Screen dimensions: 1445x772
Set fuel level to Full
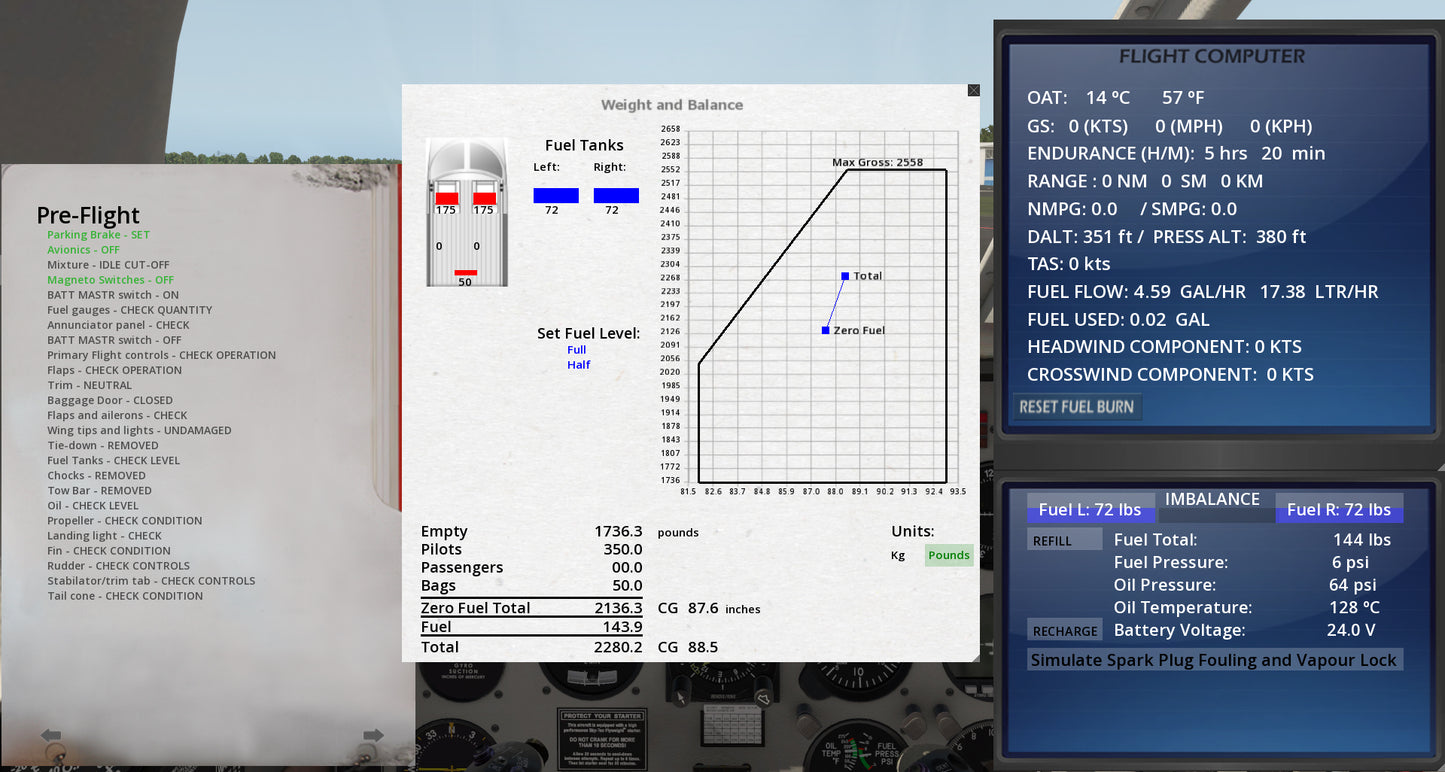(x=577, y=350)
